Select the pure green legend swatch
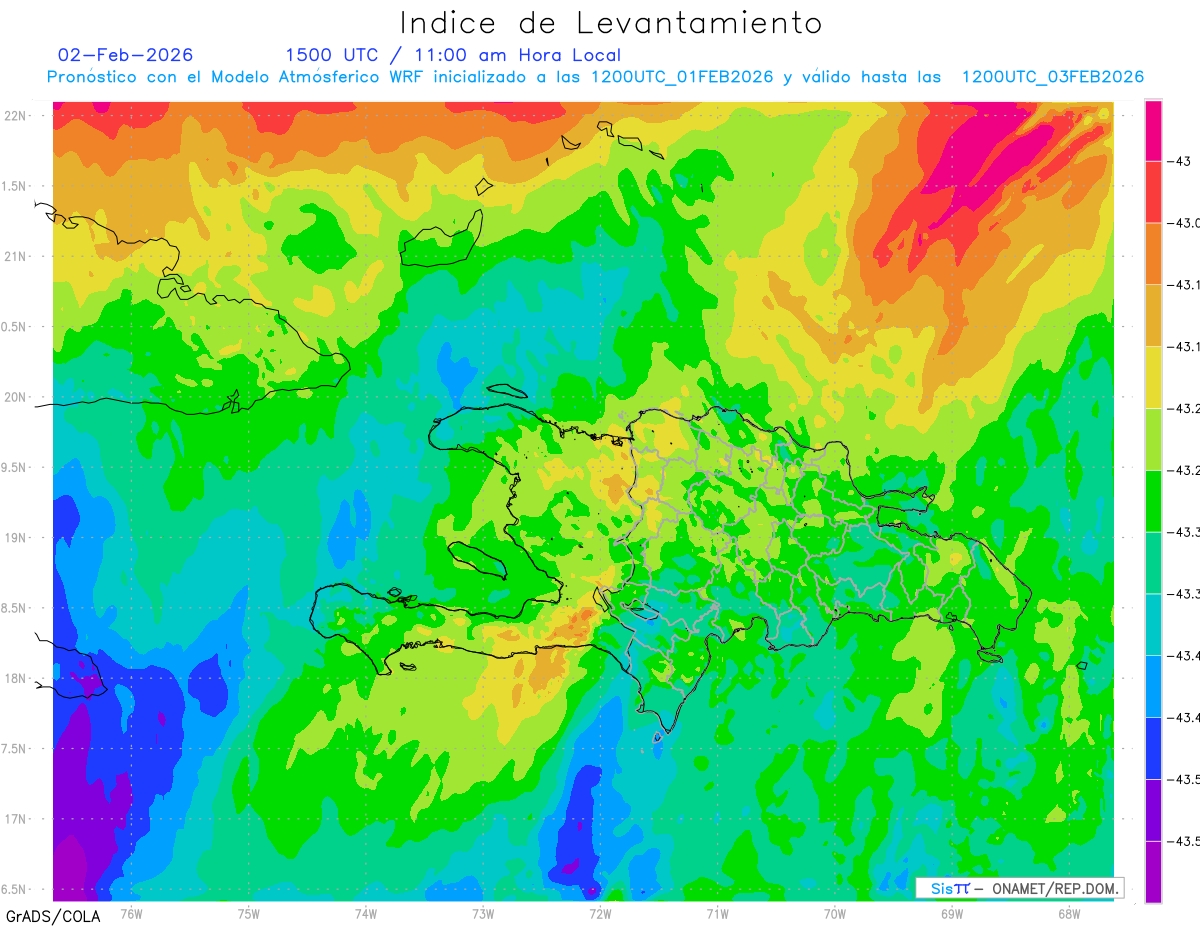This screenshot has width=1200, height=927. point(1153,500)
